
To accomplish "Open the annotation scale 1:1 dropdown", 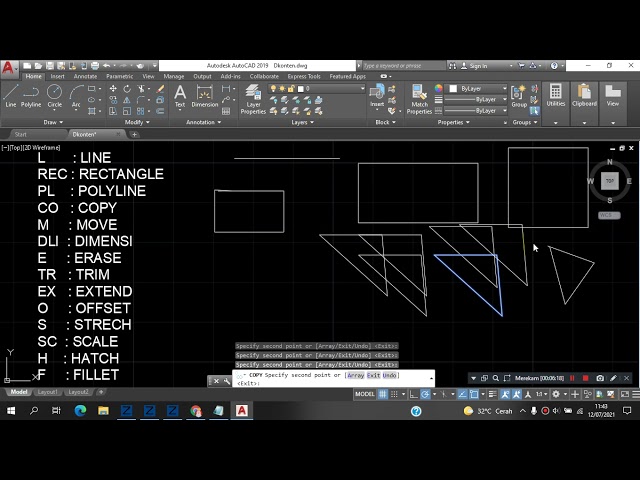I will pos(541,394).
